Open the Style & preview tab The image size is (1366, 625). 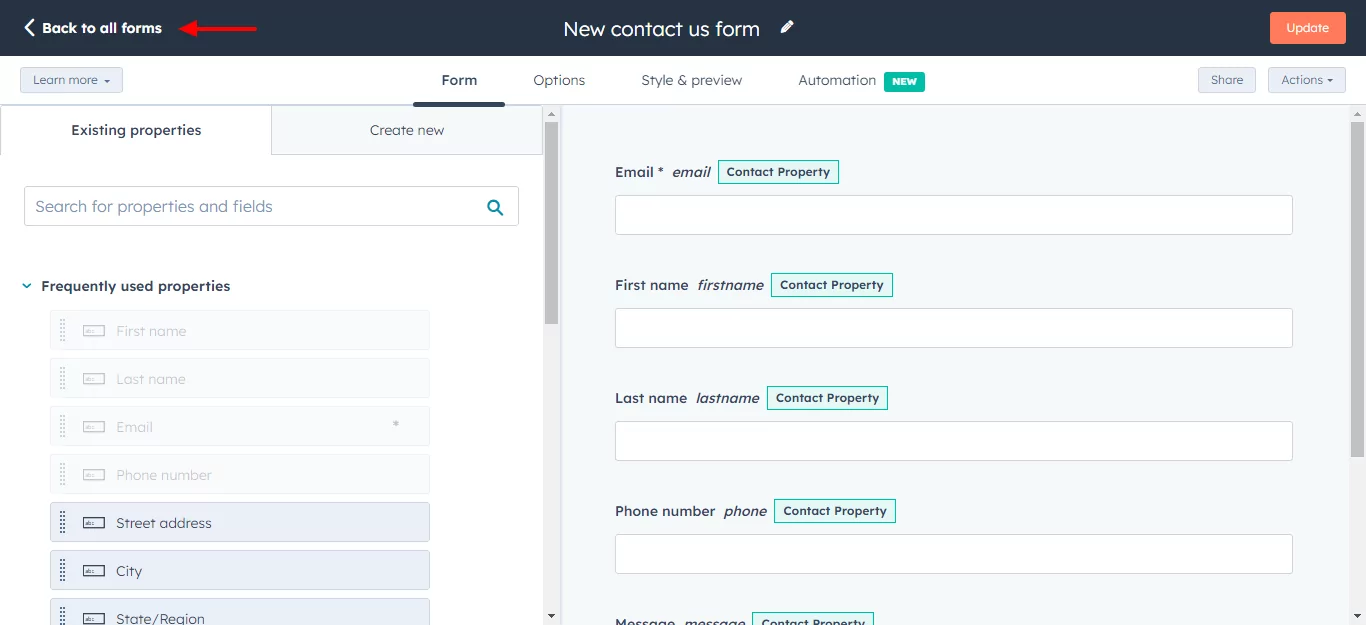point(692,80)
